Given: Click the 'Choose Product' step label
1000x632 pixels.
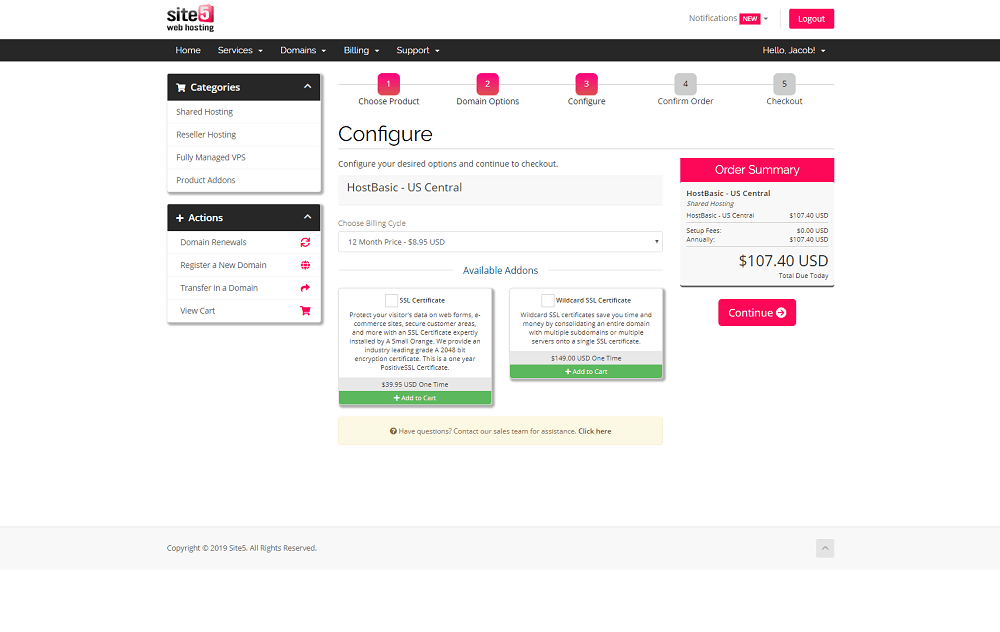Looking at the screenshot, I should click(x=388, y=101).
